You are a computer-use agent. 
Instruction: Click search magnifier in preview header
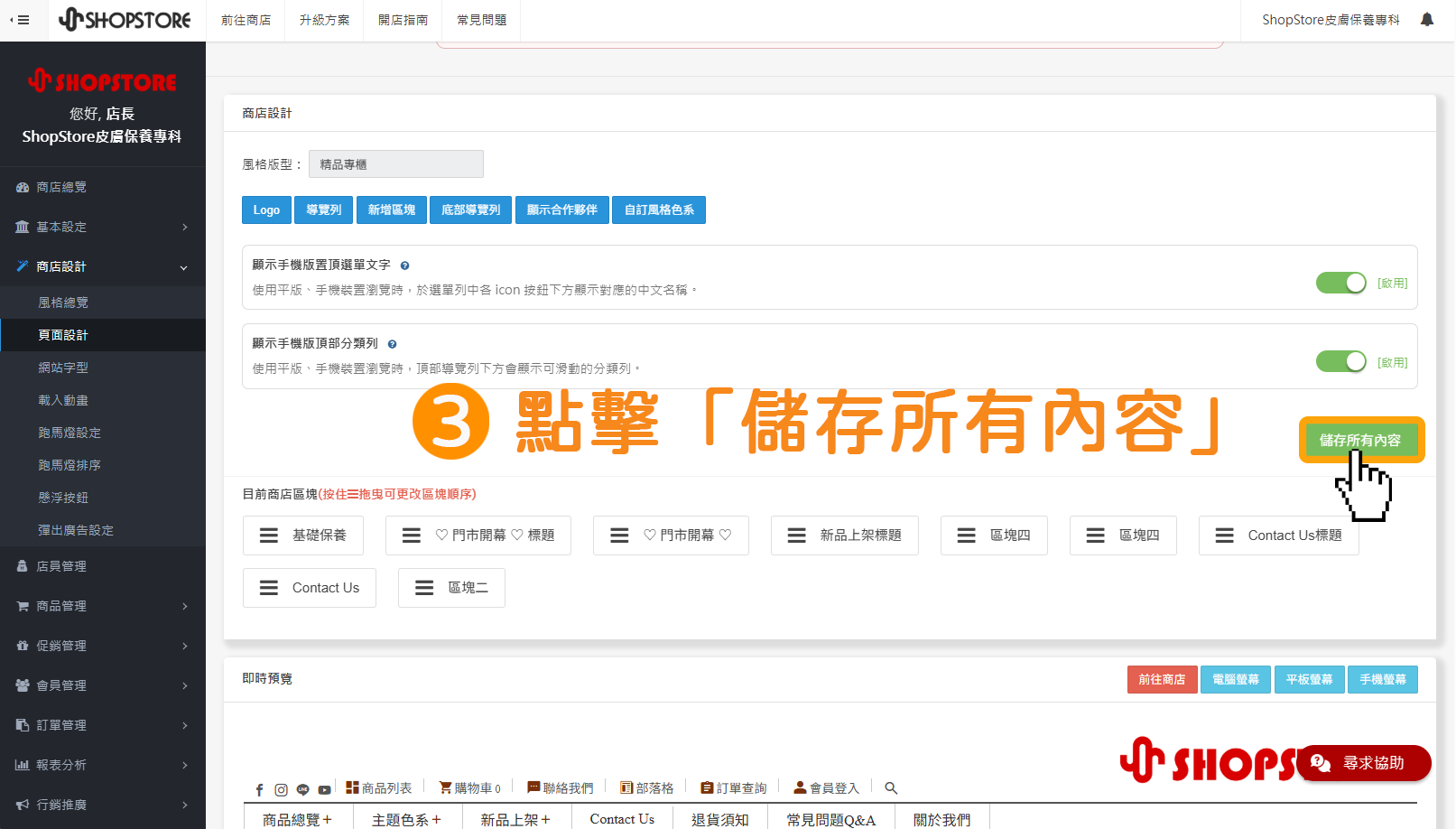pos(891,788)
